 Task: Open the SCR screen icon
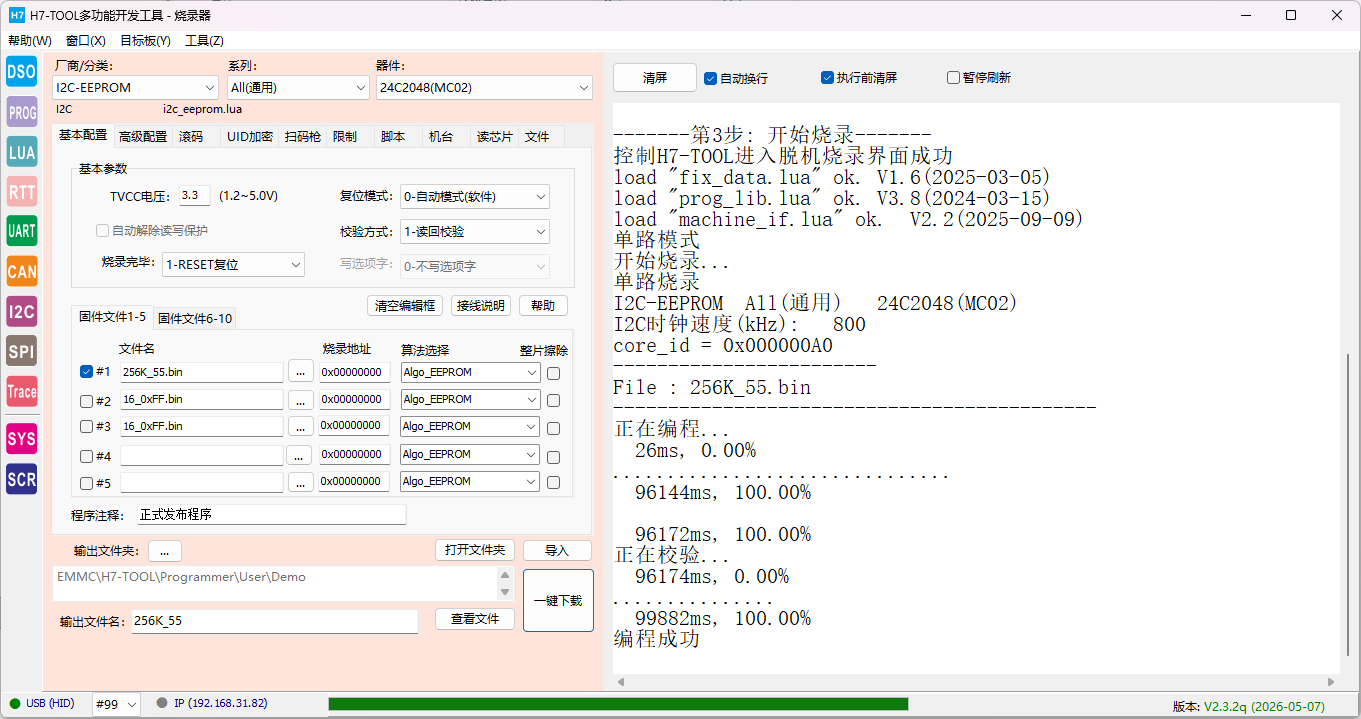pyautogui.click(x=21, y=479)
